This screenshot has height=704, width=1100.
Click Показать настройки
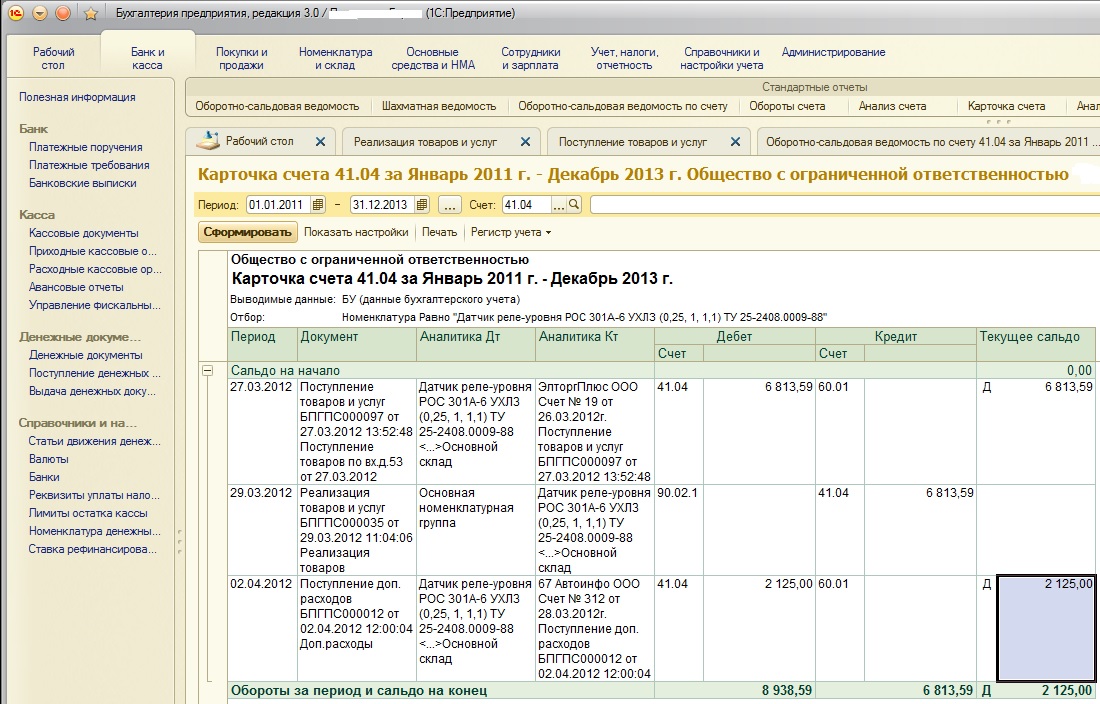pyautogui.click(x=356, y=233)
